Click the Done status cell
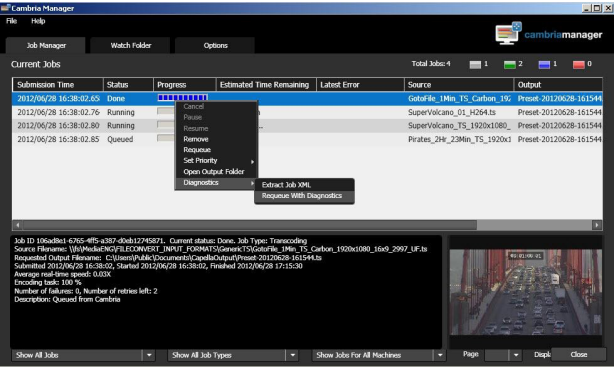 click(116, 99)
